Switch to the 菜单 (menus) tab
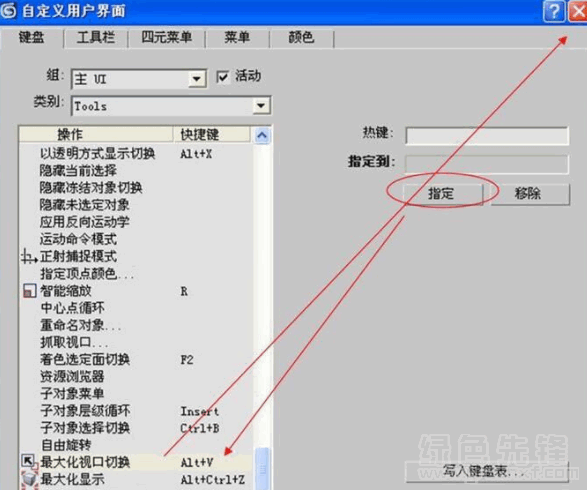 (237, 37)
